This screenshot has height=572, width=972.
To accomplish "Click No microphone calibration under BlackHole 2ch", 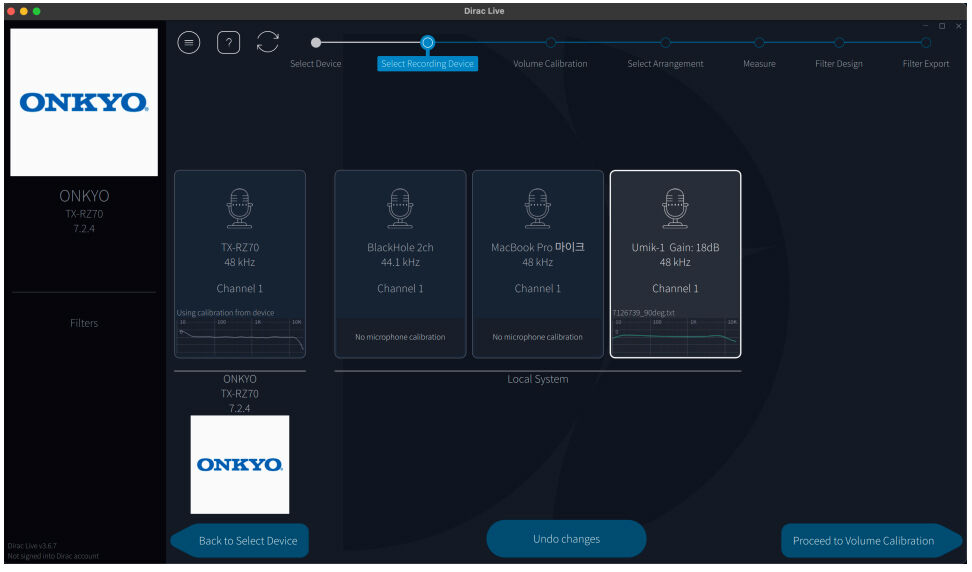I will pos(400,337).
